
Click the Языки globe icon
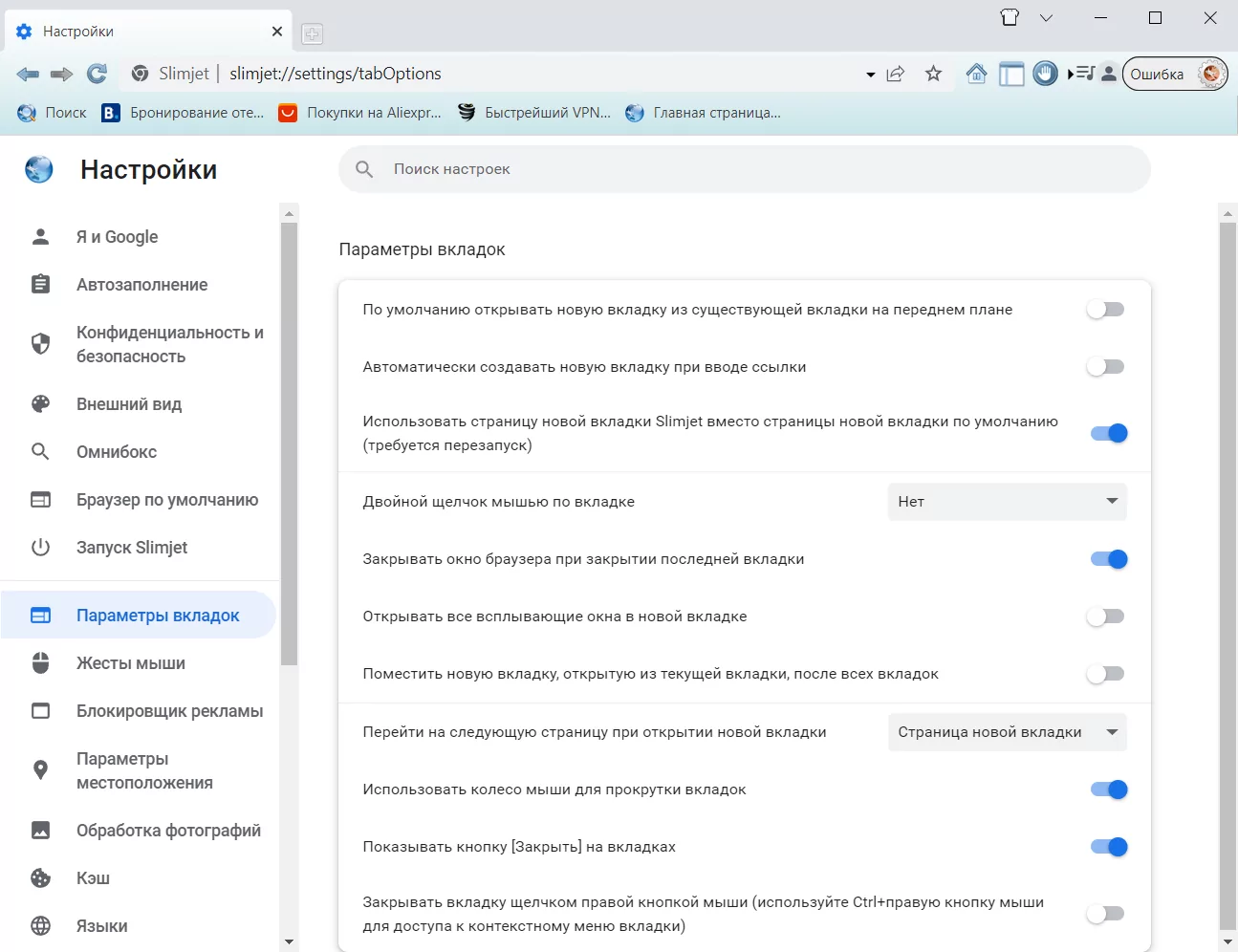[40, 926]
